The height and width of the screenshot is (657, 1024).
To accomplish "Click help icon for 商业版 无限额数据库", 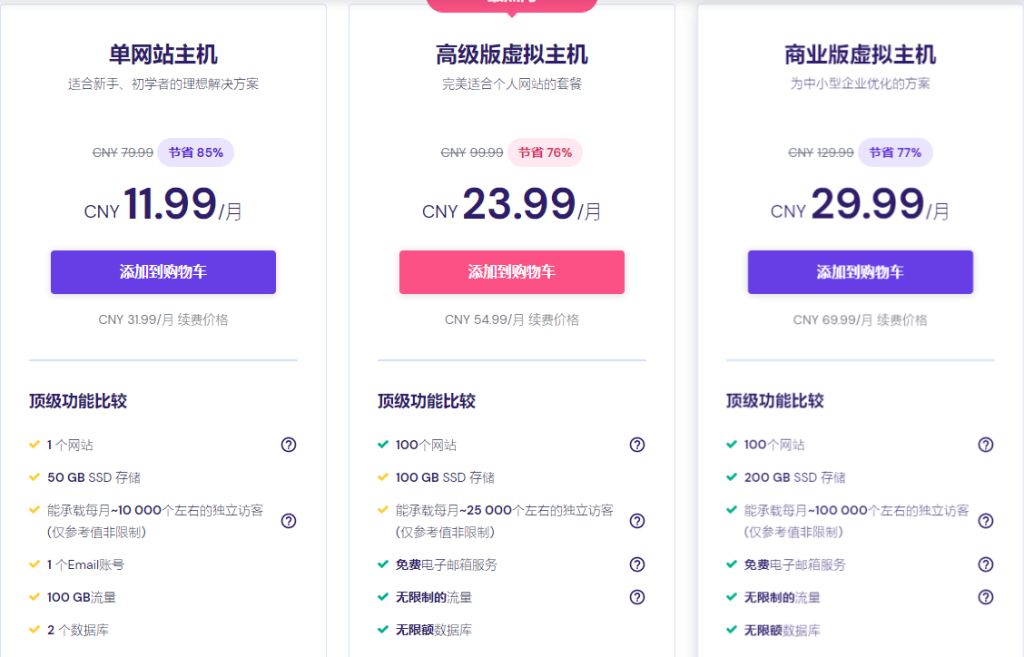I will (985, 630).
